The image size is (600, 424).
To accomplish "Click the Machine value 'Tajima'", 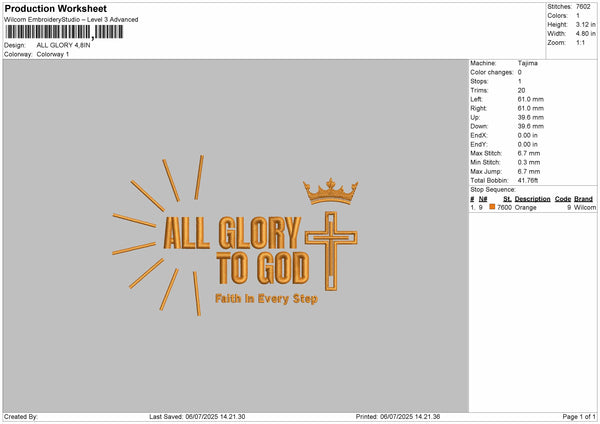I will (528, 63).
